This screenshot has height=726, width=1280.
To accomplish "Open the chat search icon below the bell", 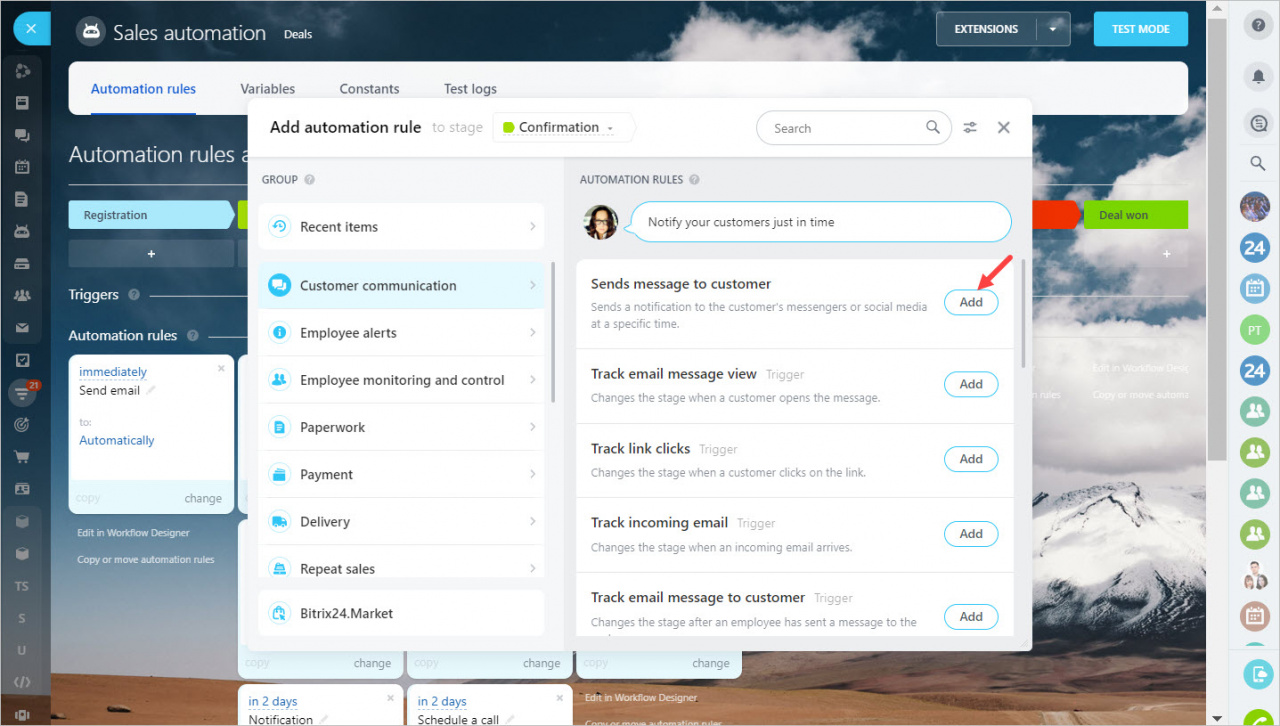I will click(x=1259, y=123).
